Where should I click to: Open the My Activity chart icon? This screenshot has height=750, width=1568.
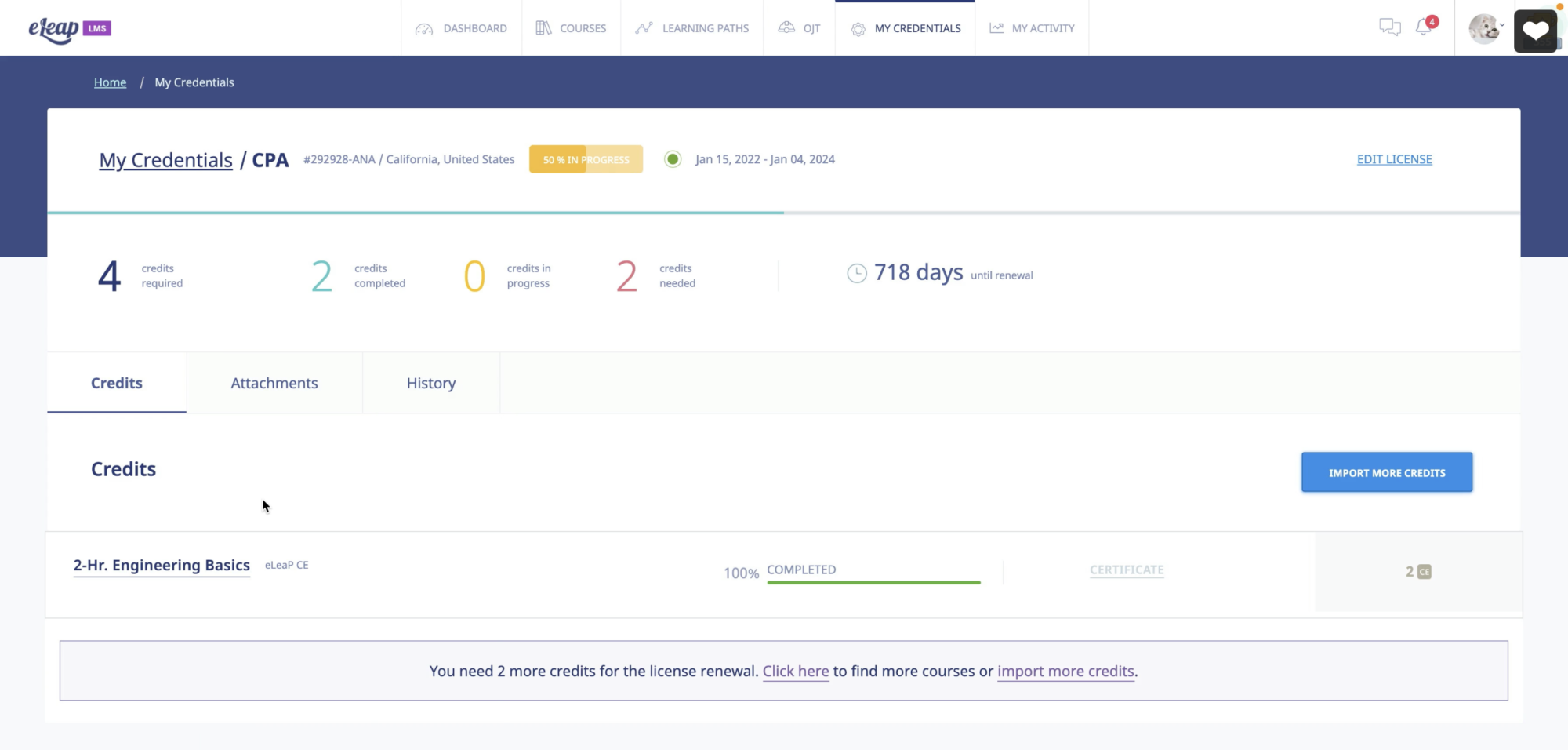pyautogui.click(x=995, y=27)
